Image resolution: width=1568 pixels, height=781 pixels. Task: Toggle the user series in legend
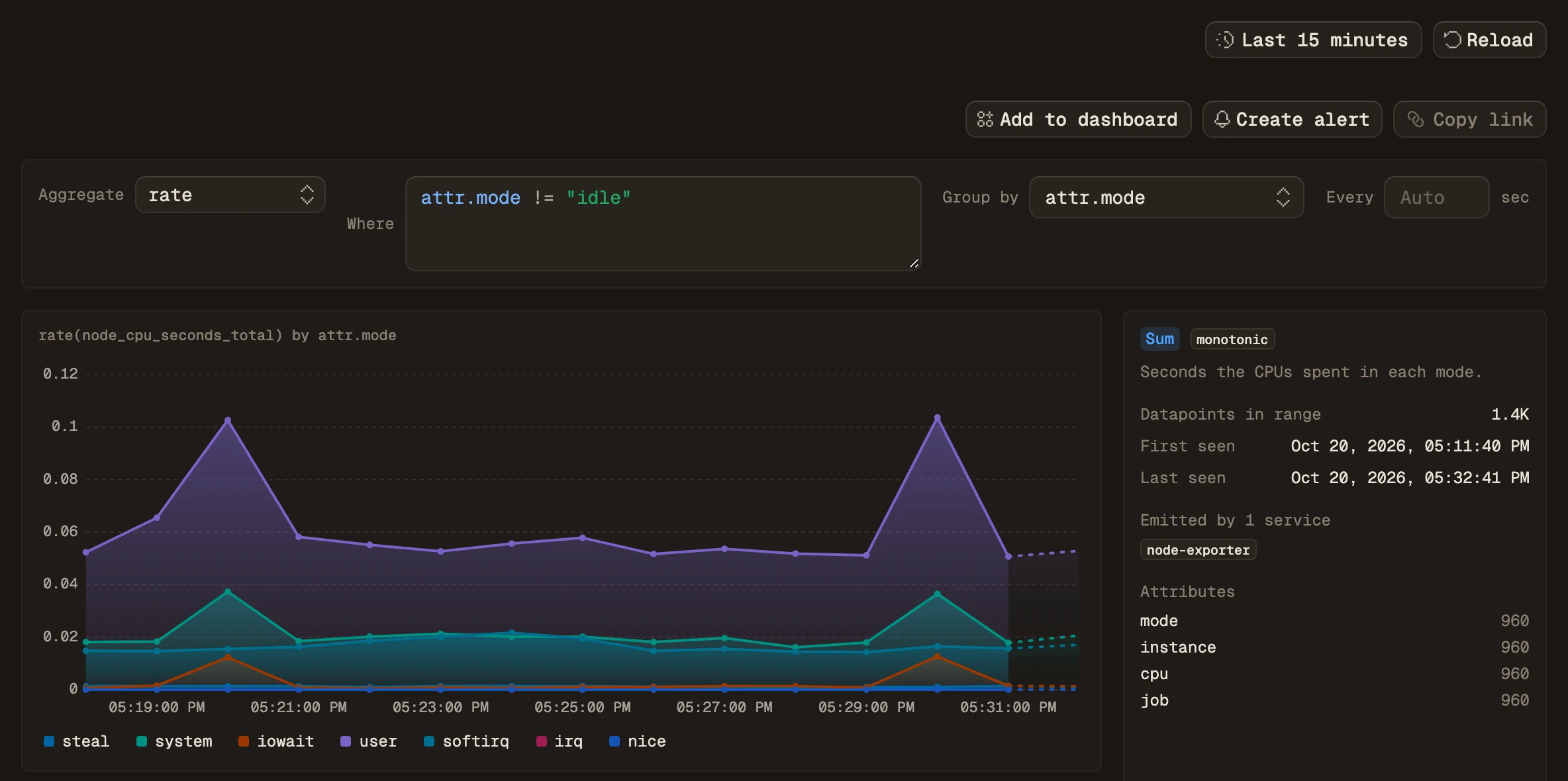tap(368, 741)
